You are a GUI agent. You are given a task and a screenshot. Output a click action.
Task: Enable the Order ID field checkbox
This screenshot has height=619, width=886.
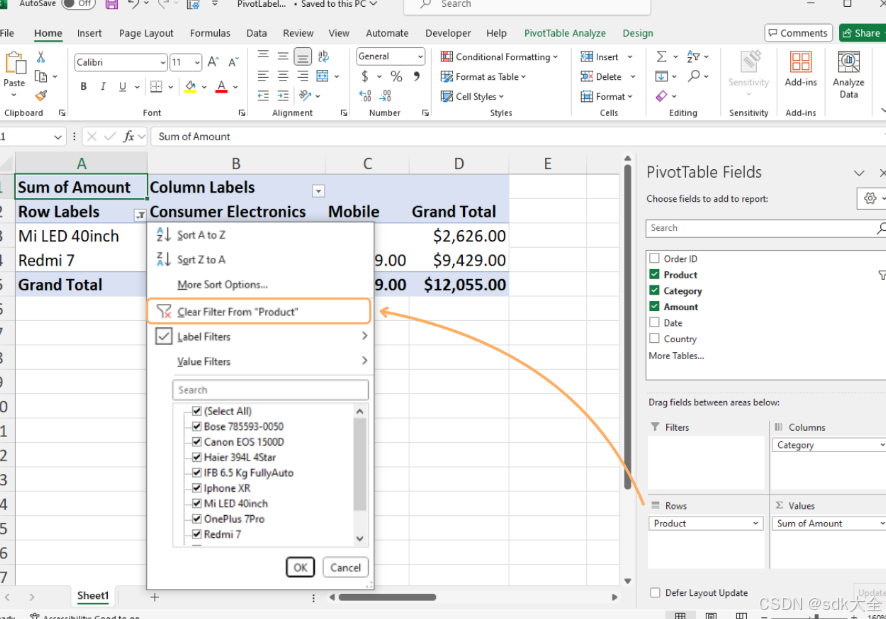point(656,258)
